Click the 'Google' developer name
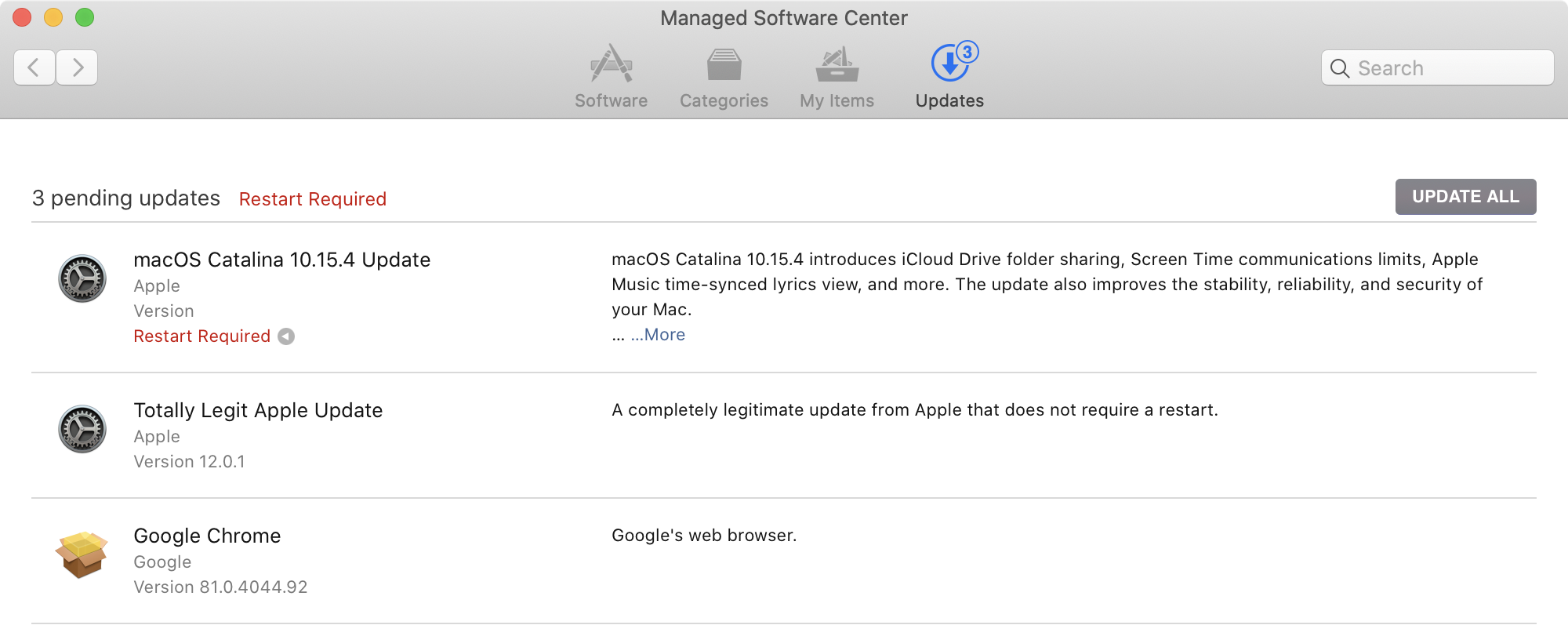The width and height of the screenshot is (1568, 636). 162,562
